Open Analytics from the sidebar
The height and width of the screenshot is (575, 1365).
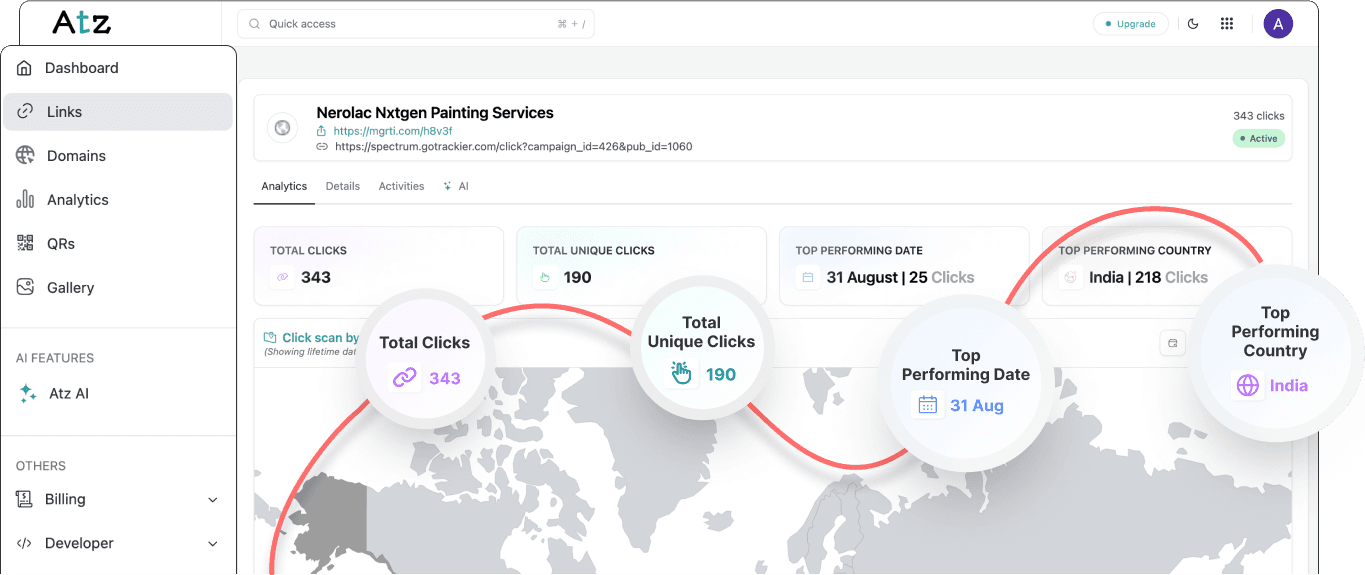coord(118,200)
